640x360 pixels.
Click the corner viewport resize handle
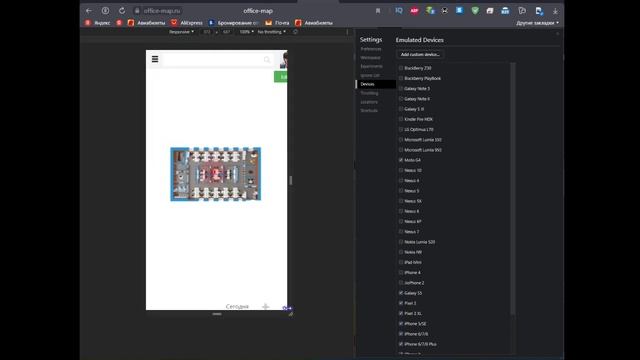click(x=291, y=314)
